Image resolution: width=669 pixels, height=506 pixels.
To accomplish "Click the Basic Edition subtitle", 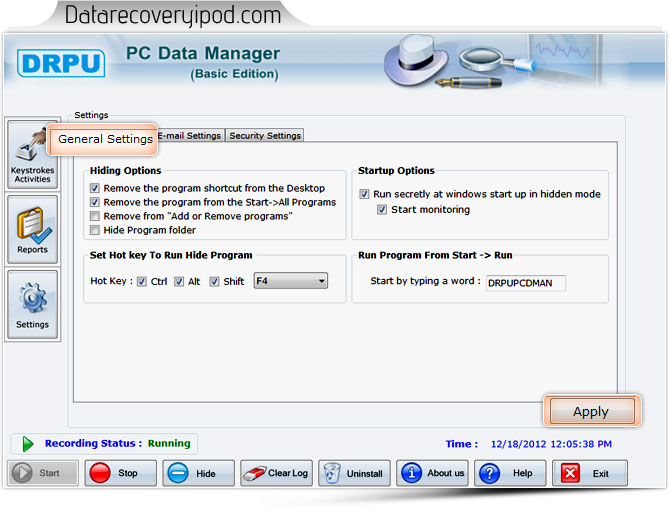I will [x=234, y=74].
